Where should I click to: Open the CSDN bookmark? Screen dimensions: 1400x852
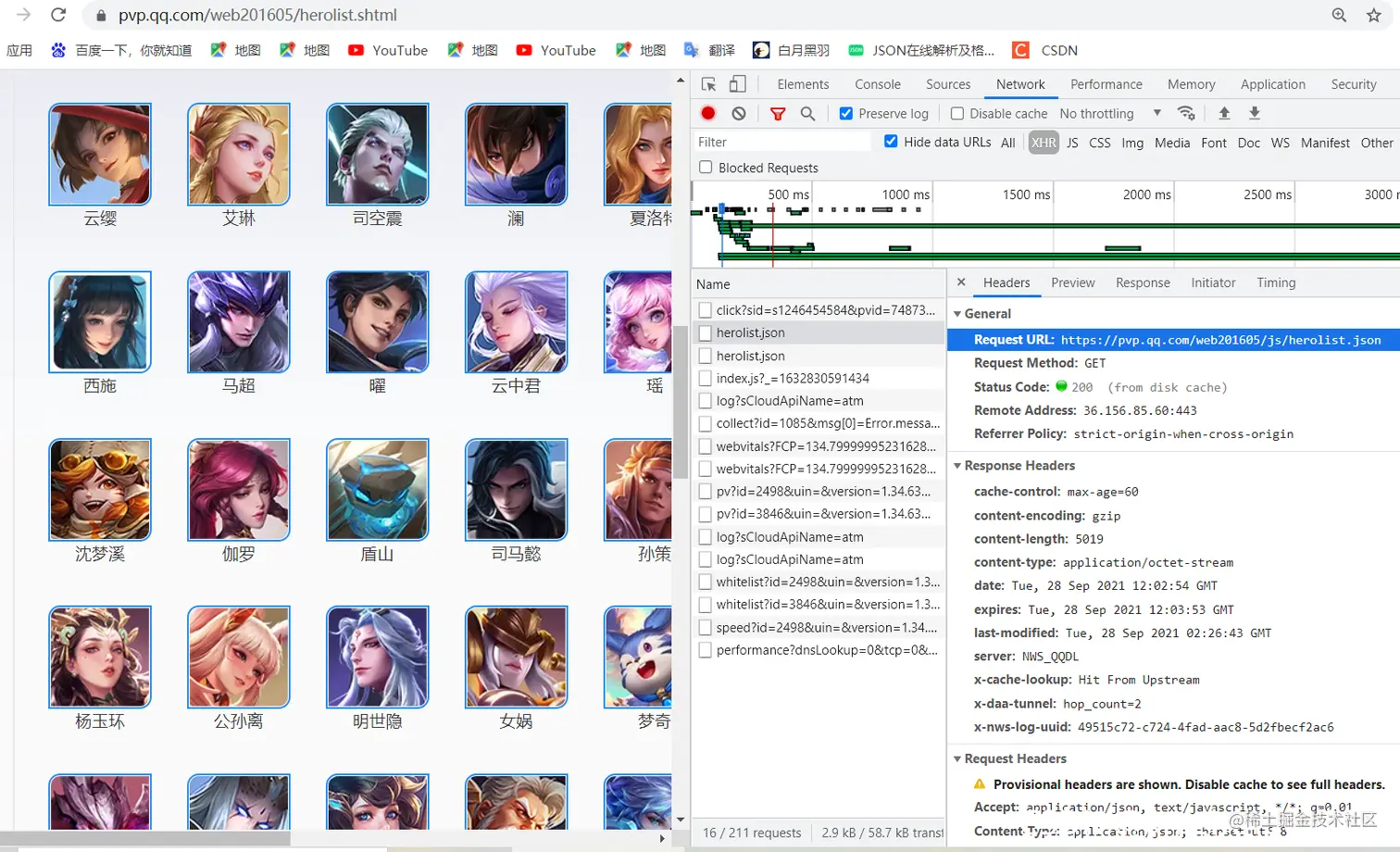(1045, 50)
